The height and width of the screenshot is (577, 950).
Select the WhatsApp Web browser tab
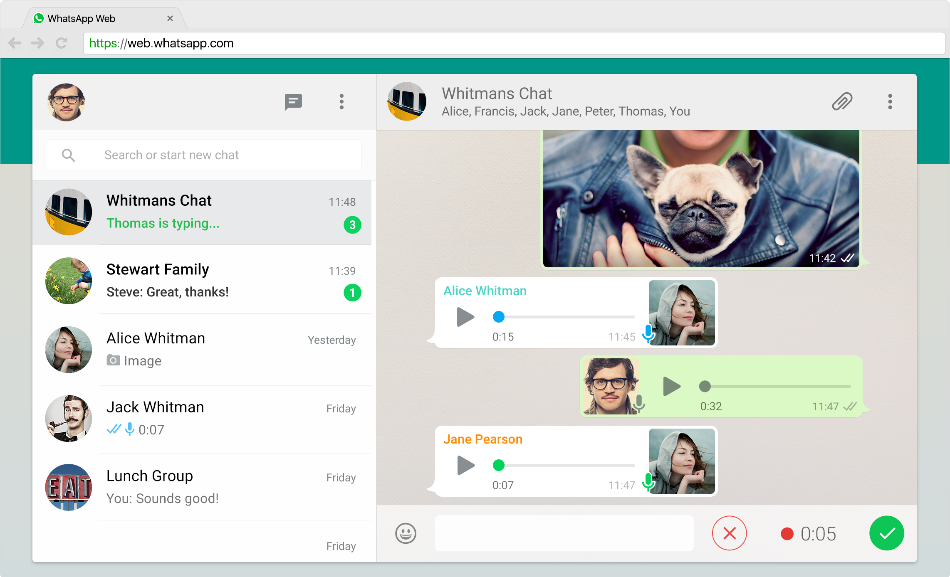click(x=100, y=18)
